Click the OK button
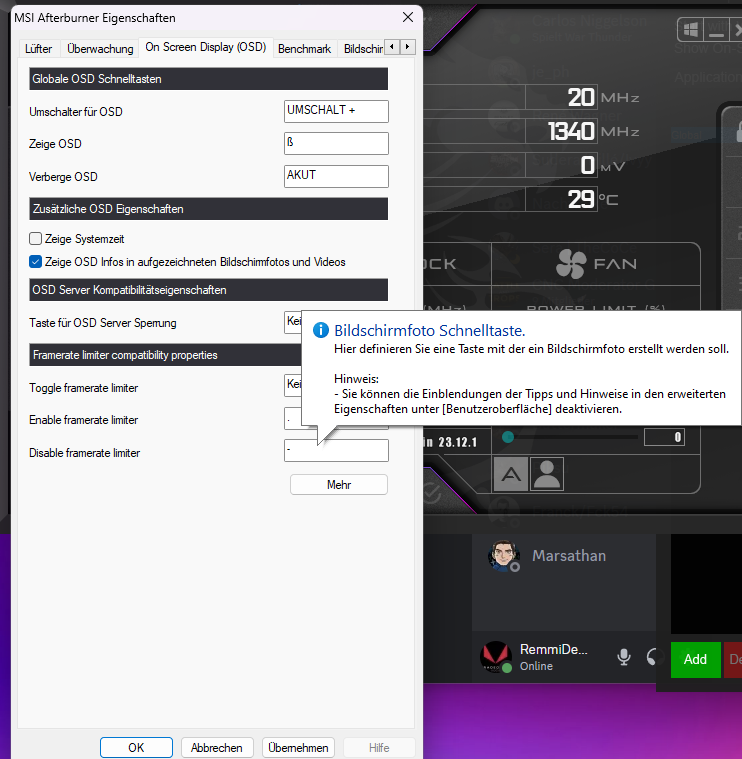 pyautogui.click(x=136, y=747)
